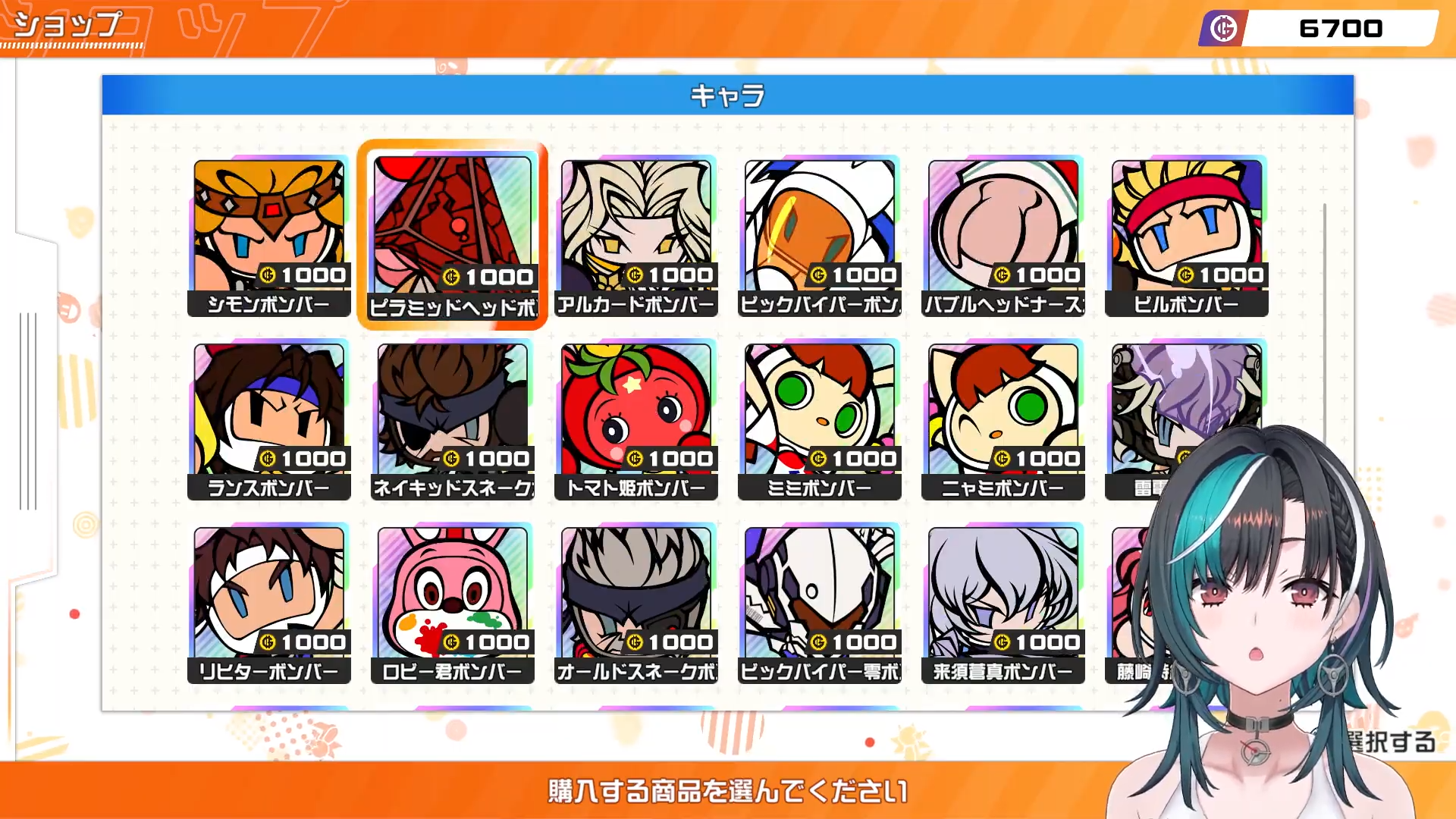The height and width of the screenshot is (819, 1456).
Task: Select the ビックバイパー零 character card
Action: click(820, 604)
